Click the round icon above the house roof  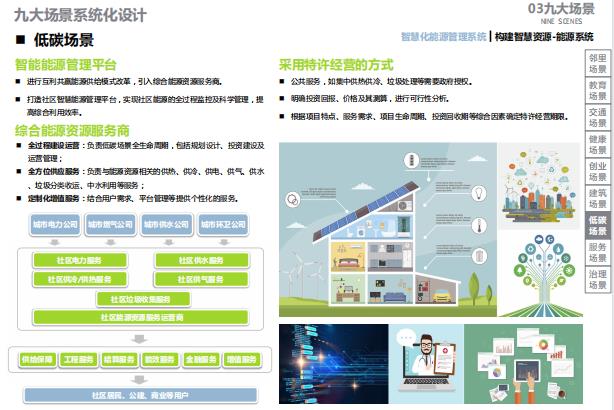(x=411, y=160)
